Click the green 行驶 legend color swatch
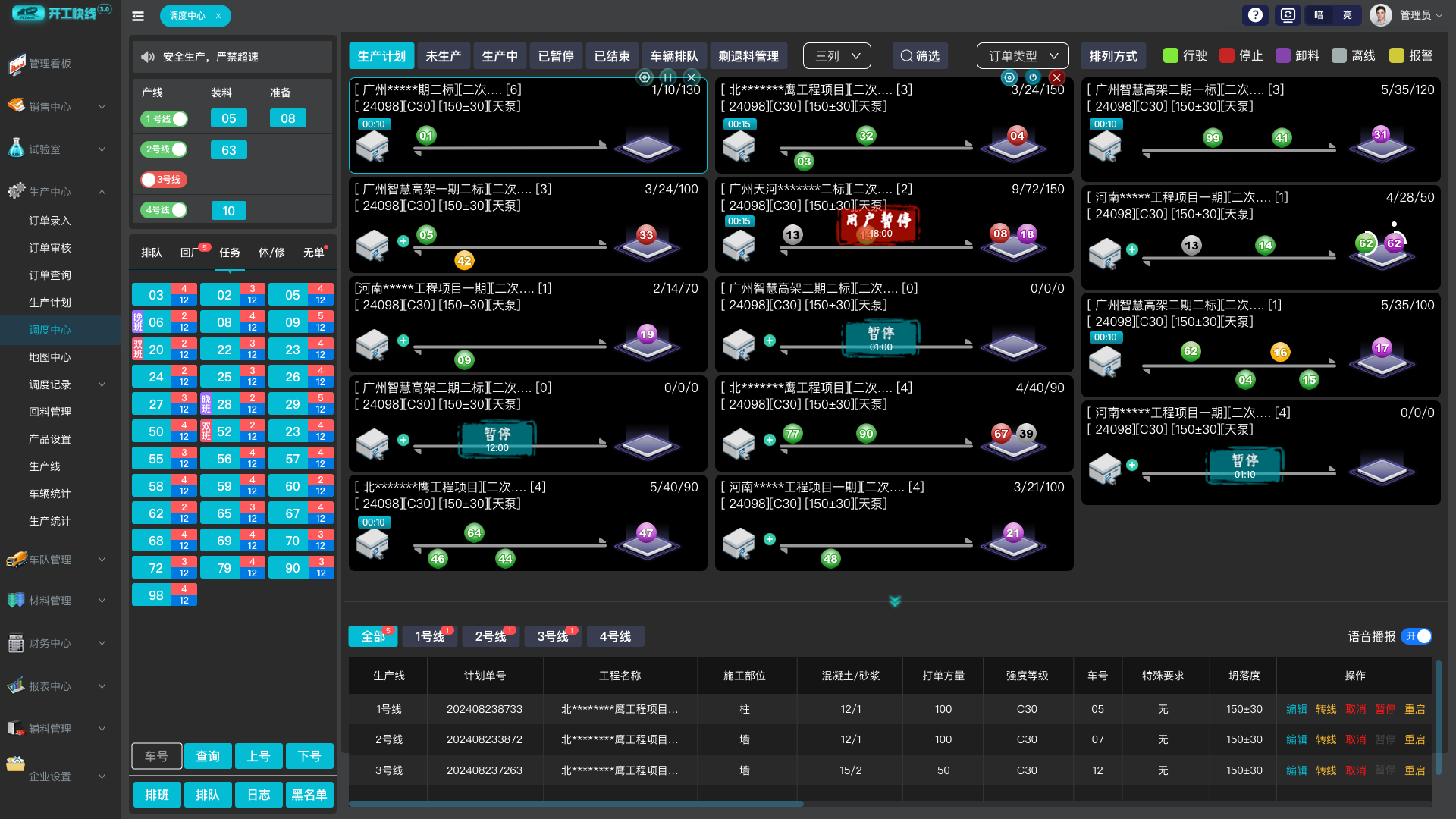 click(x=1170, y=55)
